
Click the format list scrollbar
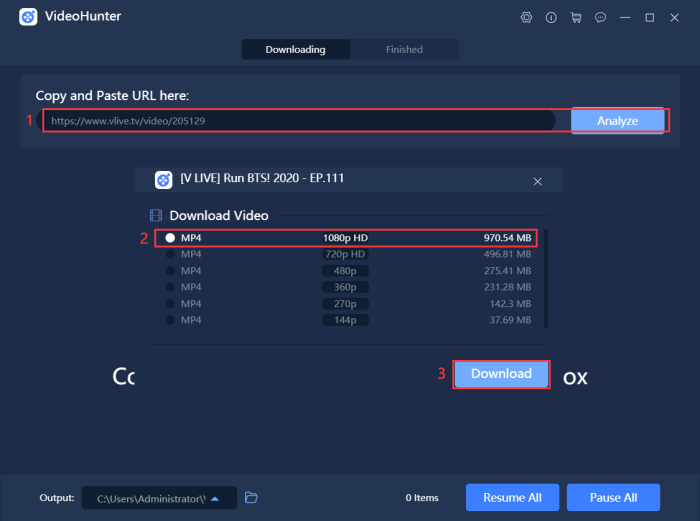(546, 279)
